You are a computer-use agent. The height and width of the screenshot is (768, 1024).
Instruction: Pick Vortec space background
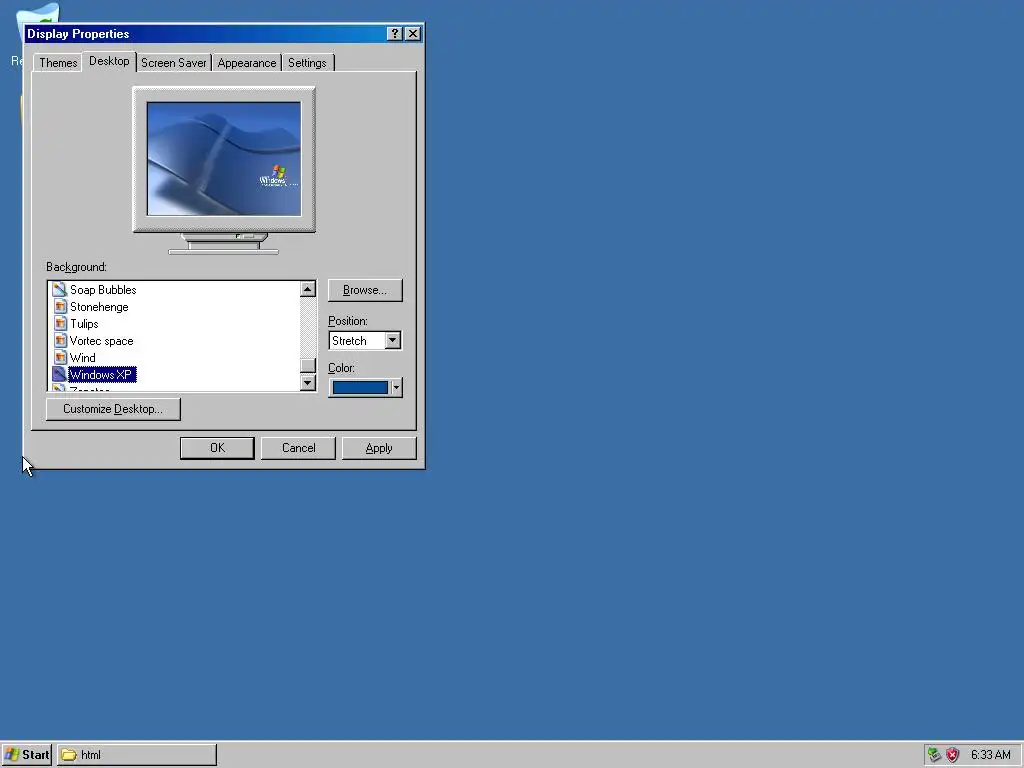[x=101, y=340]
